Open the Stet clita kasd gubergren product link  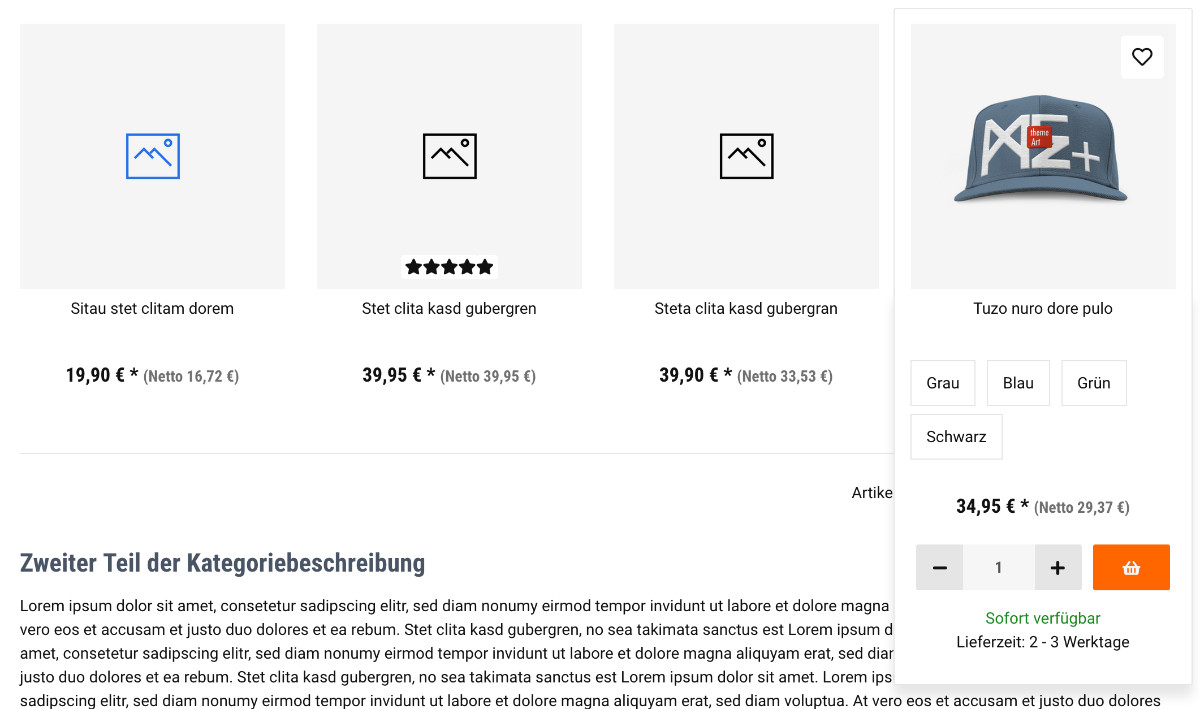449,308
